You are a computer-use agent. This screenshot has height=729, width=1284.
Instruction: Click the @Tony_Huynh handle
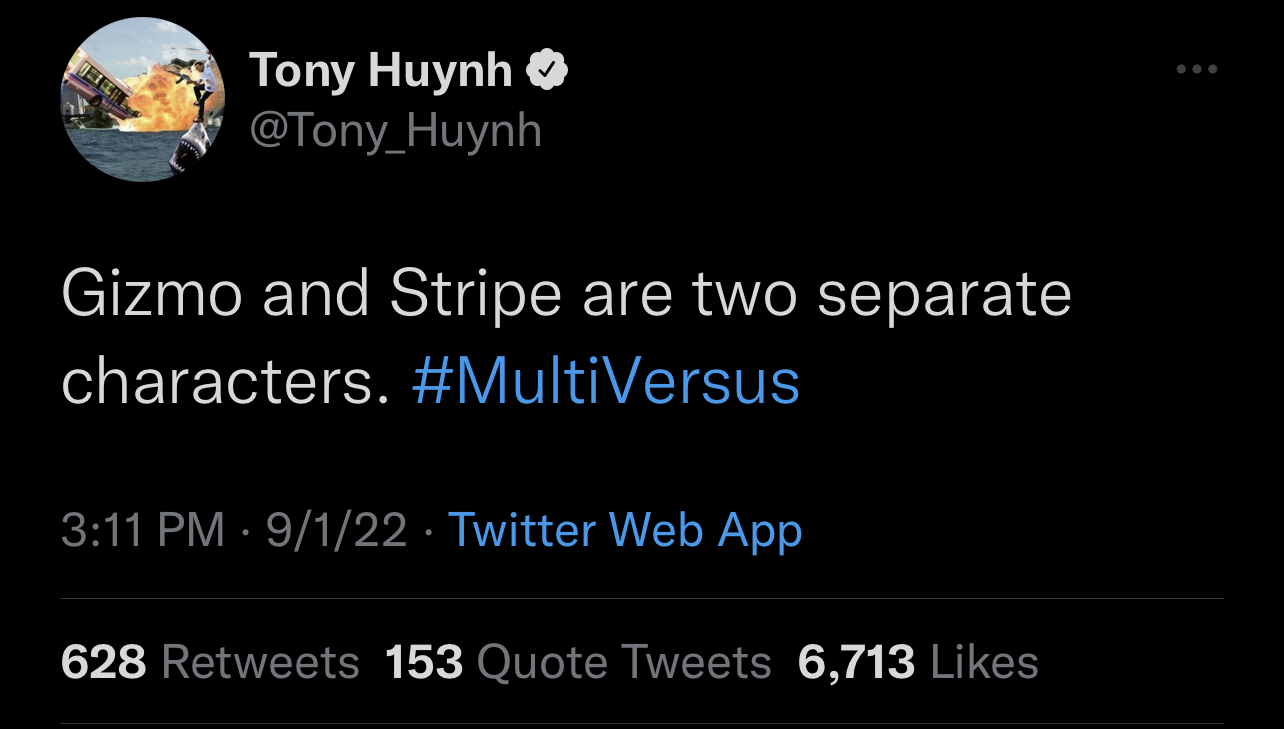tap(395, 131)
